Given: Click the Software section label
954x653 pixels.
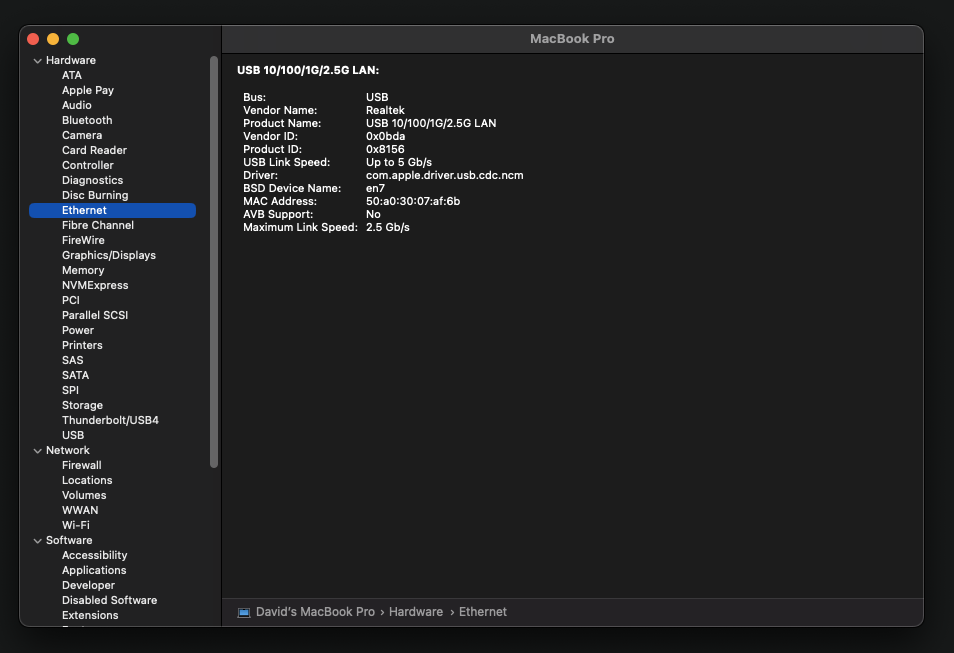Looking at the screenshot, I should (69, 540).
